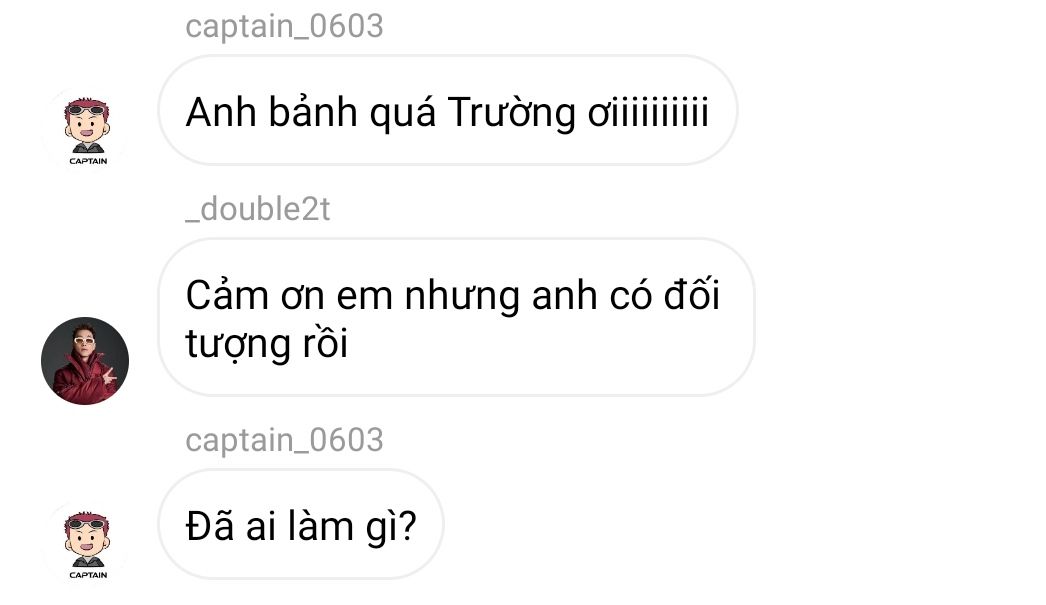Click the white glasses in _double2t's photo
The width and height of the screenshot is (1046, 605).
coord(84,343)
